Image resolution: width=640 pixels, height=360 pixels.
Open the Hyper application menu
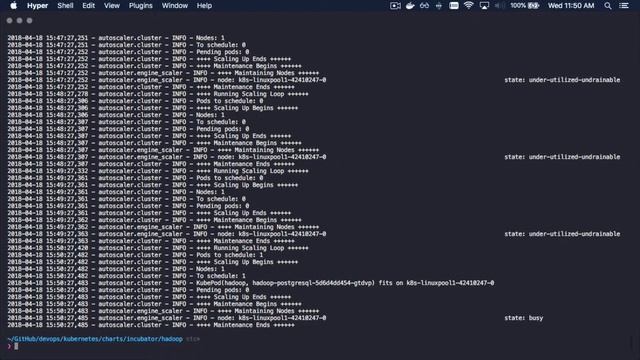click(x=37, y=6)
